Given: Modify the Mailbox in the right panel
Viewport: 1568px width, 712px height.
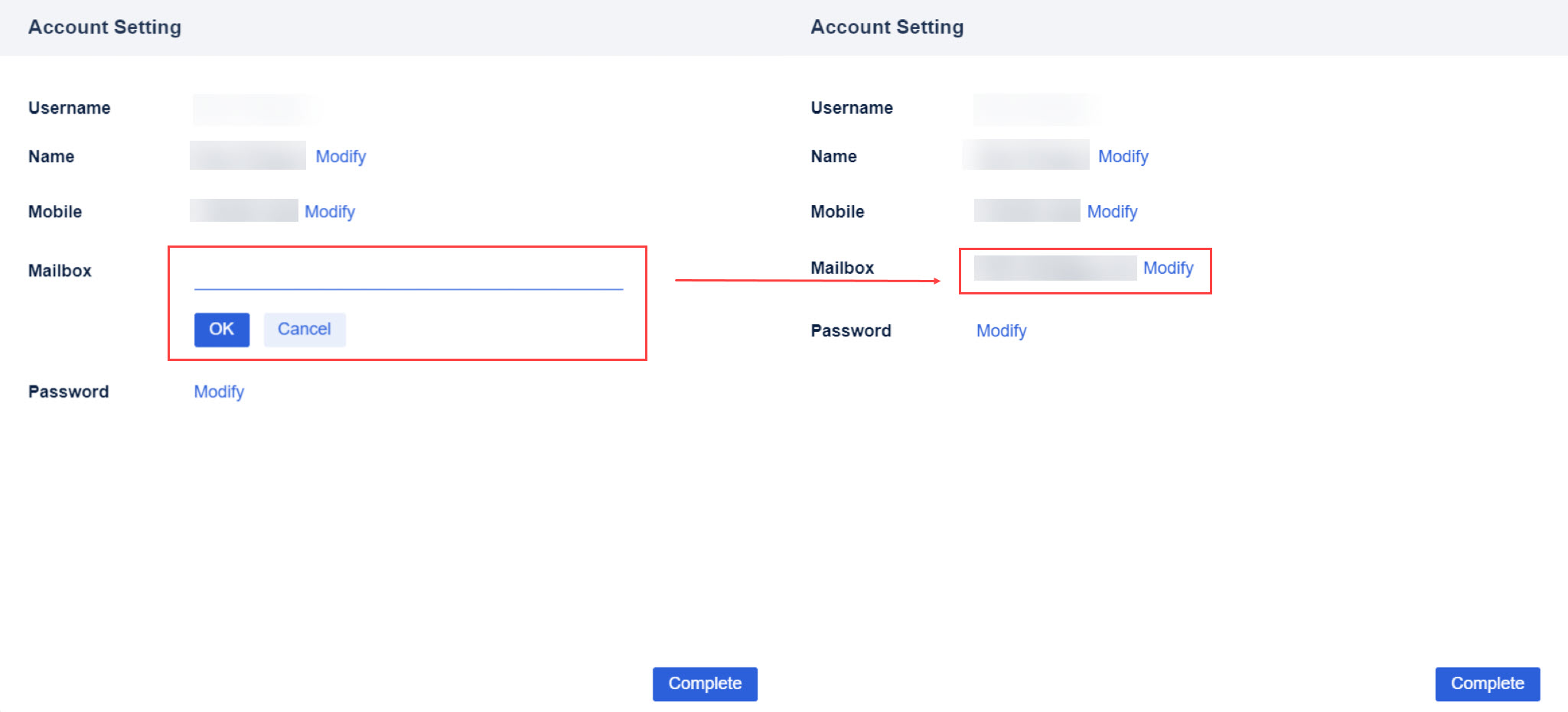Looking at the screenshot, I should click(x=1168, y=268).
